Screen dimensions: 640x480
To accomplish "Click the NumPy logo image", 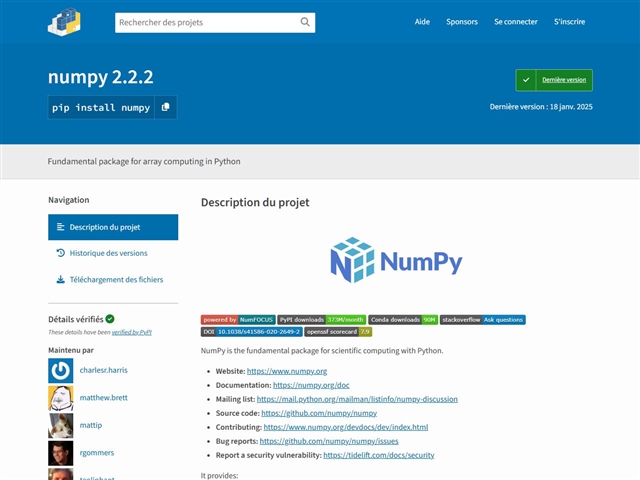I will [x=396, y=260].
